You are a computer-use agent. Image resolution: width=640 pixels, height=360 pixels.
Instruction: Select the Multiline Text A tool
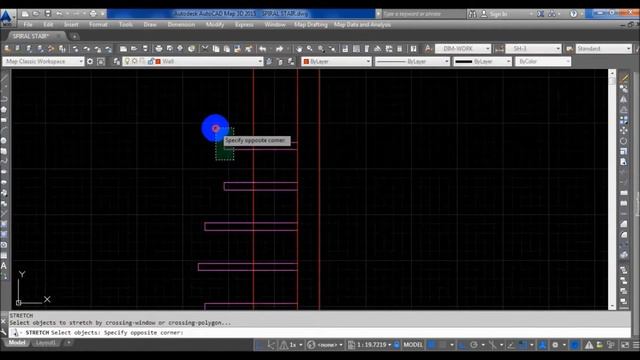(x=4, y=266)
